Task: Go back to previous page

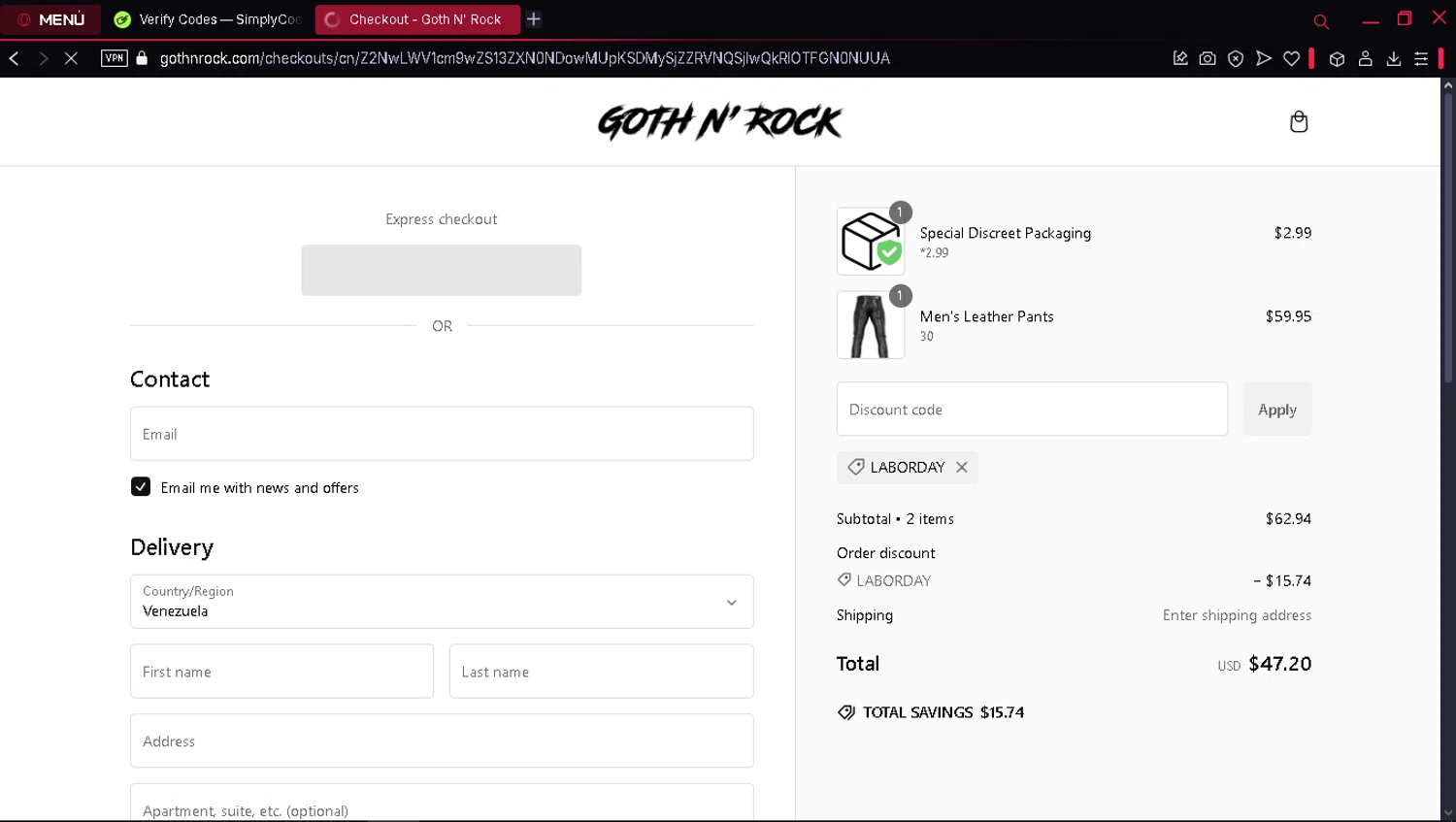Action: tap(15, 58)
